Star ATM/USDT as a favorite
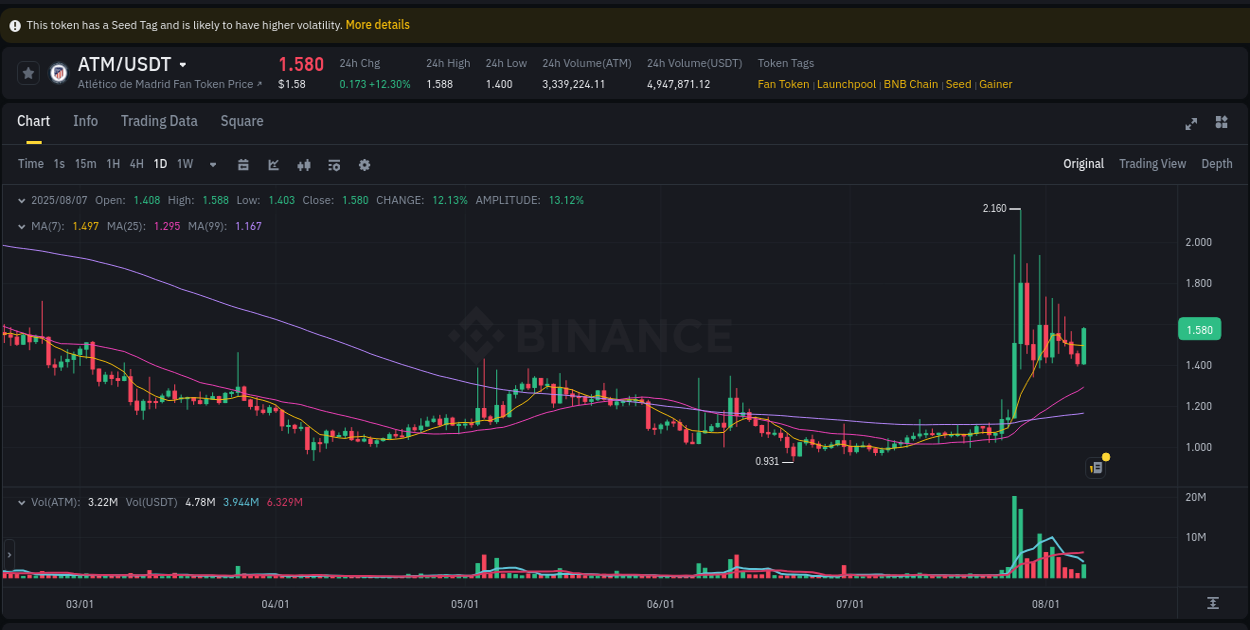The width and height of the screenshot is (1250, 630). (x=28, y=72)
